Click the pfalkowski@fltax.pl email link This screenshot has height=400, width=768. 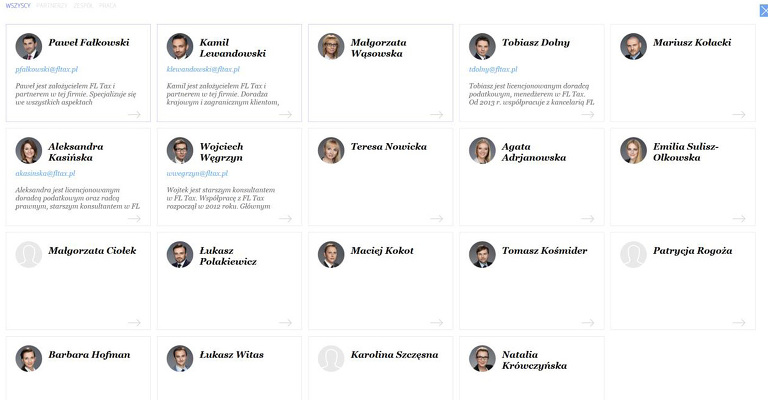pos(47,70)
